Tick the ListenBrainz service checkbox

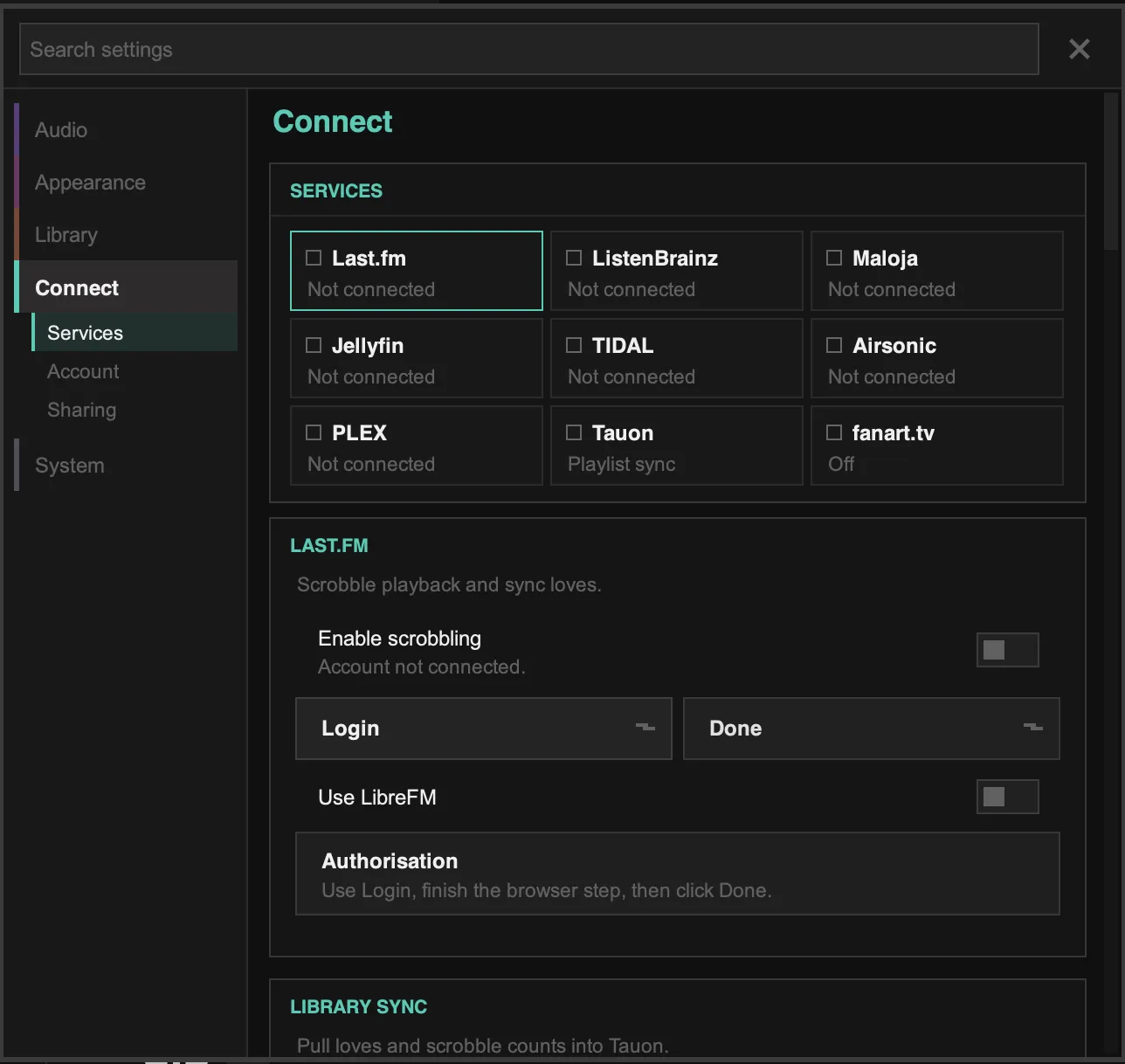[x=574, y=258]
